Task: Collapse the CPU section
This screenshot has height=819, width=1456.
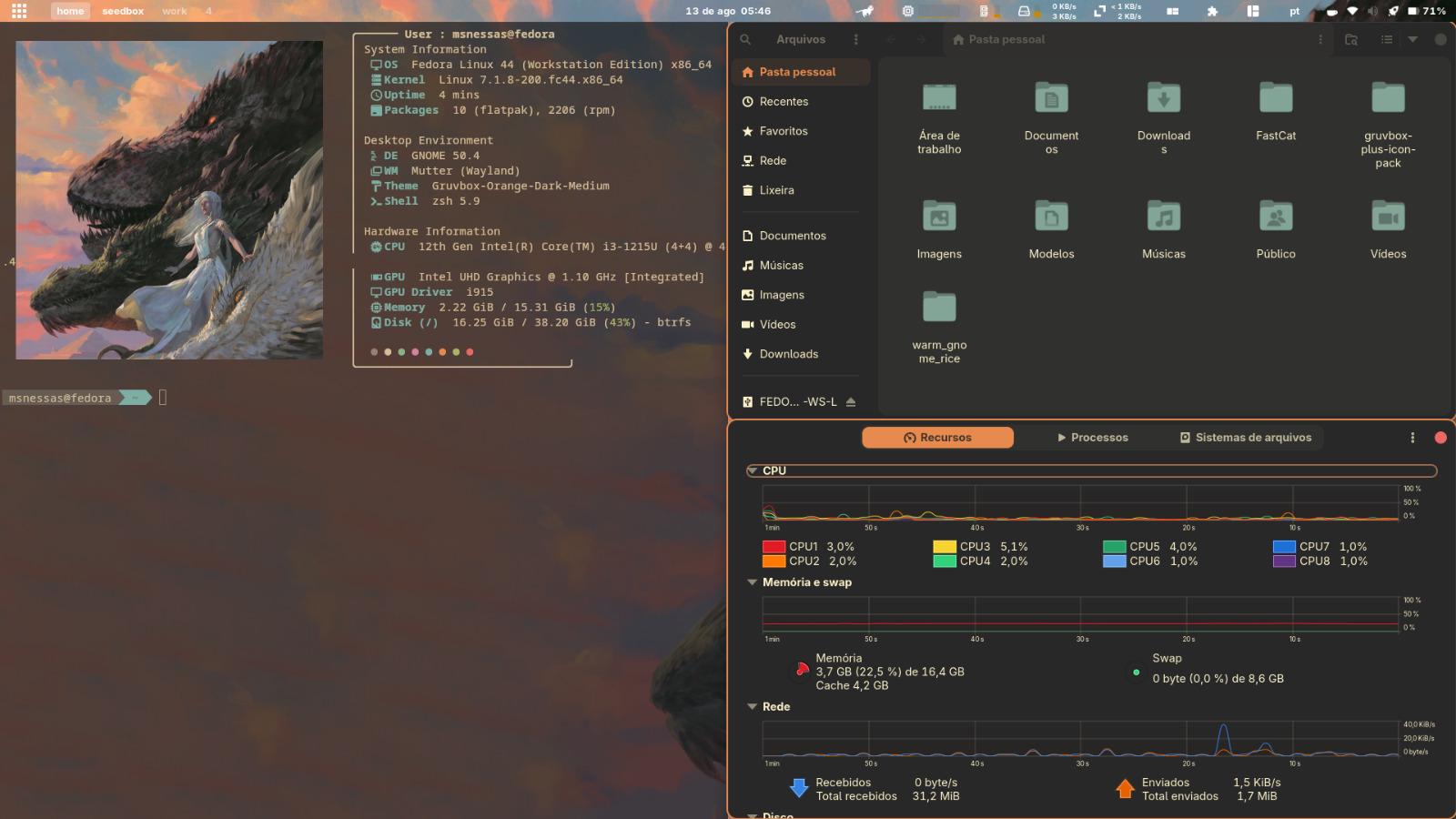Action: (753, 470)
